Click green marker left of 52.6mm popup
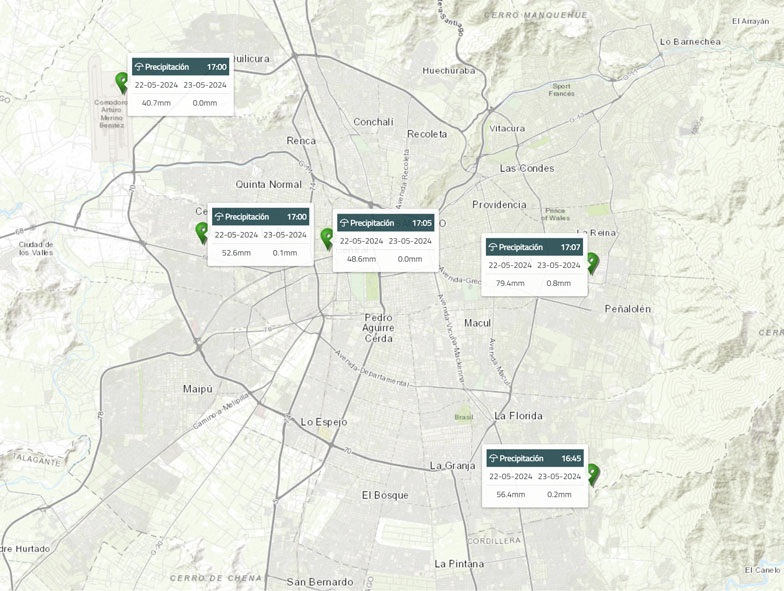This screenshot has height=591, width=784. click(202, 232)
